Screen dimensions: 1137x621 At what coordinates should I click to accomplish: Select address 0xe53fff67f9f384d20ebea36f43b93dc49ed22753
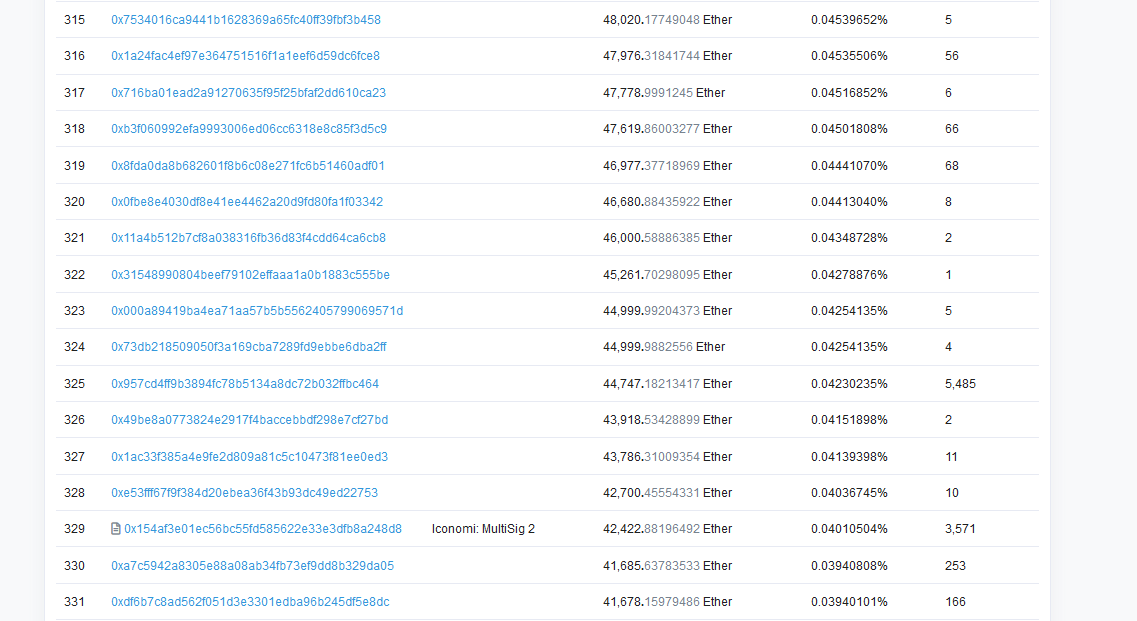(x=244, y=493)
